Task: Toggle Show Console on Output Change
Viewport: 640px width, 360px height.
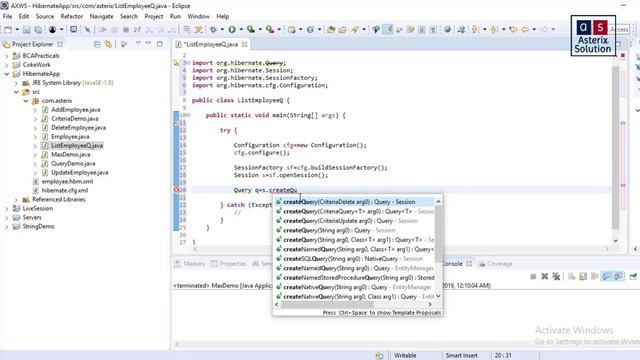Action: (x=607, y=277)
